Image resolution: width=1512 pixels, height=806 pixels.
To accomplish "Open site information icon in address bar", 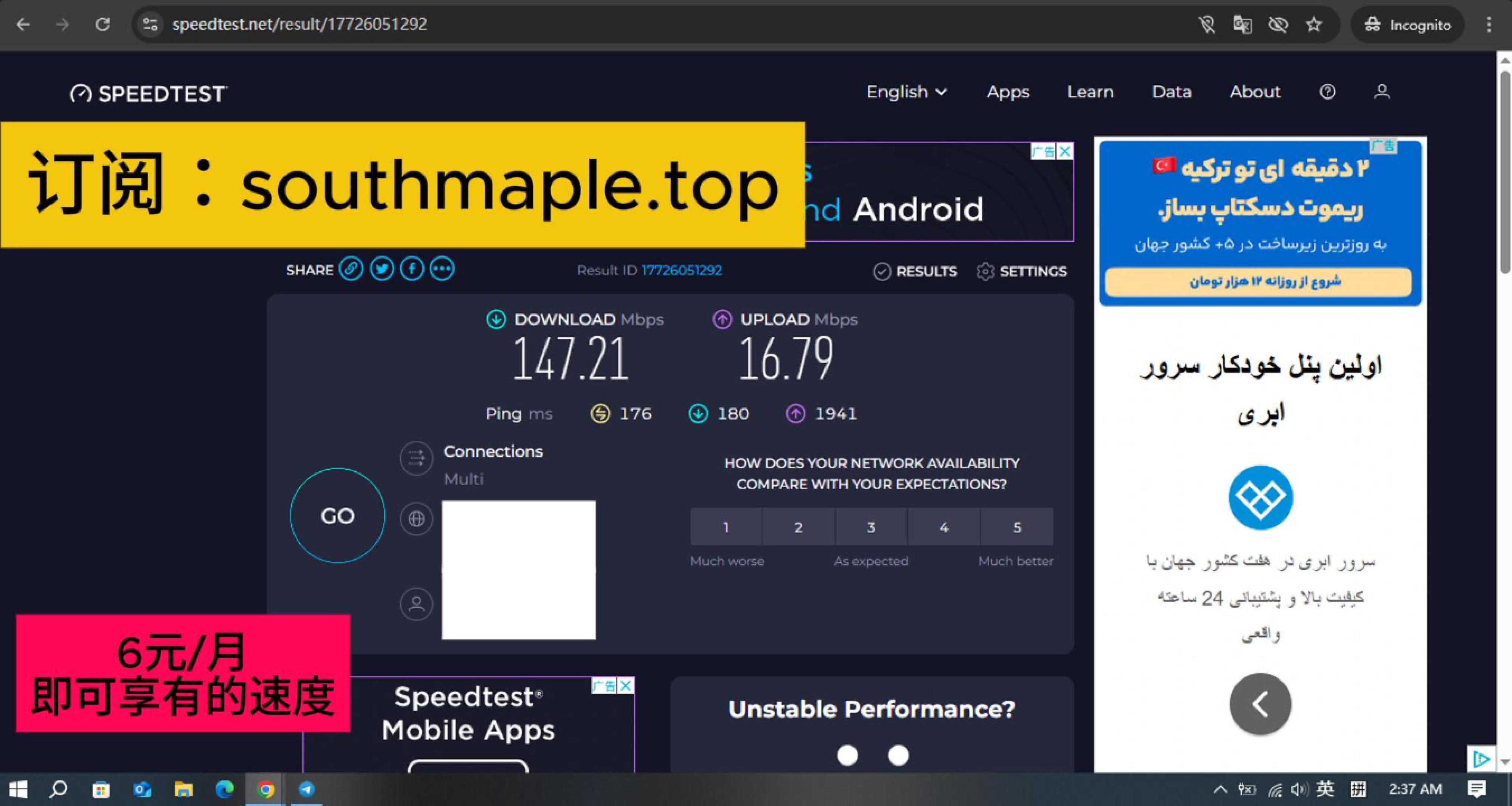I will coord(150,25).
